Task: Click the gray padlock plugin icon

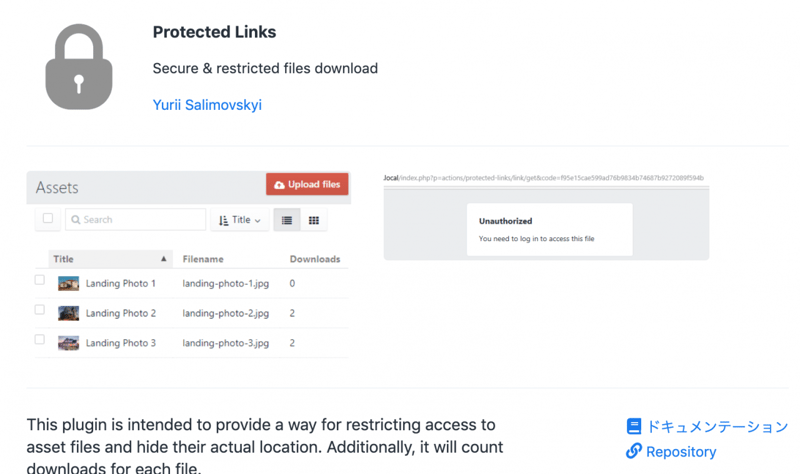Action: [79, 66]
